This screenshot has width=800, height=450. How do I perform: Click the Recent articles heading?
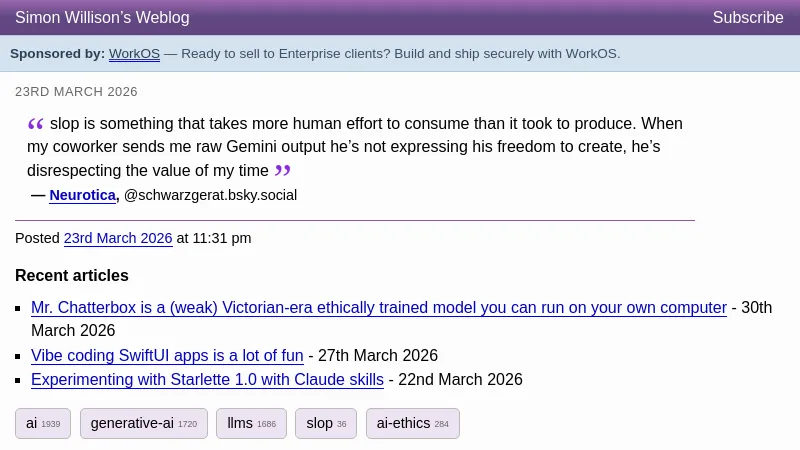(x=72, y=276)
